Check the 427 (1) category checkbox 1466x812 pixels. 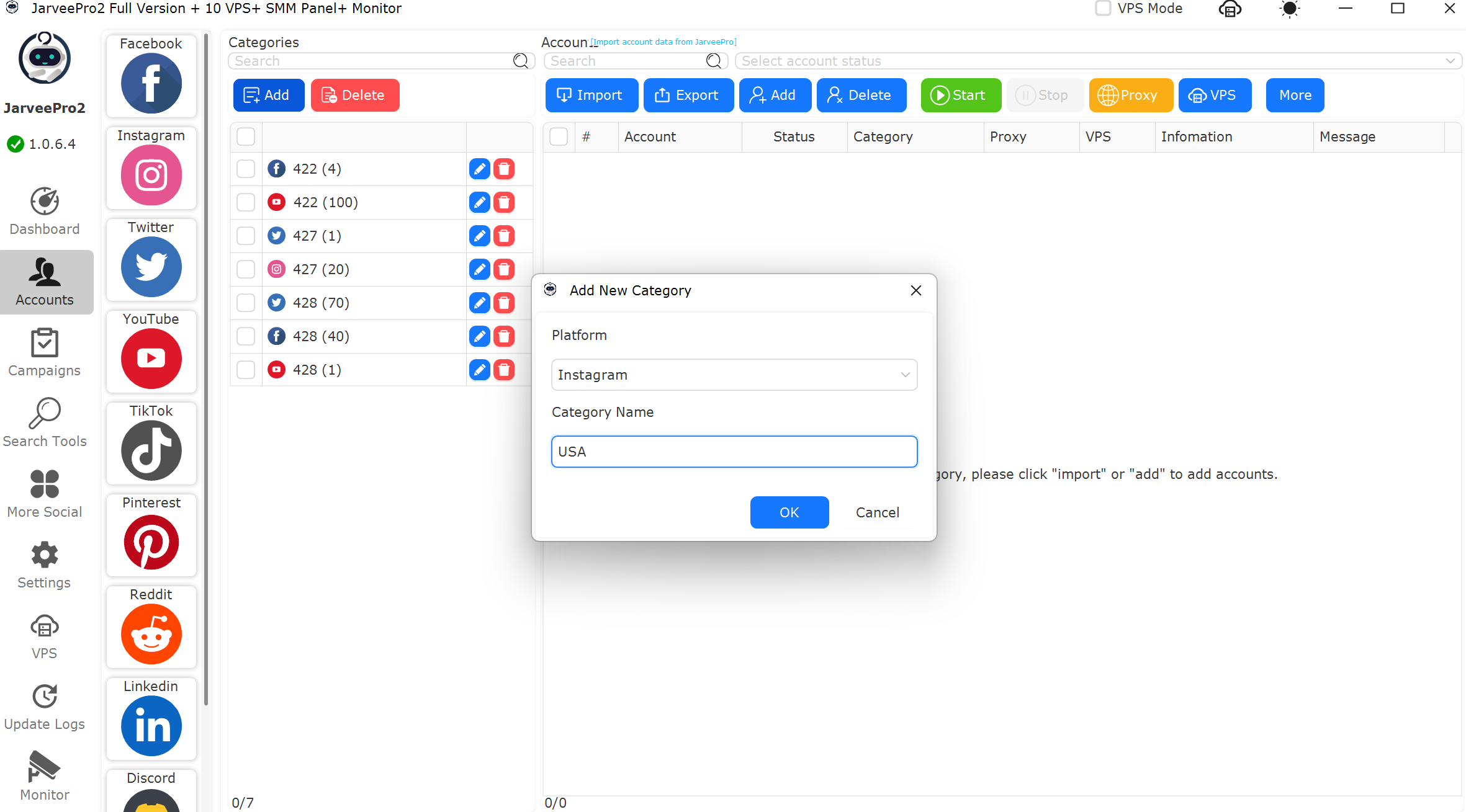pos(246,236)
